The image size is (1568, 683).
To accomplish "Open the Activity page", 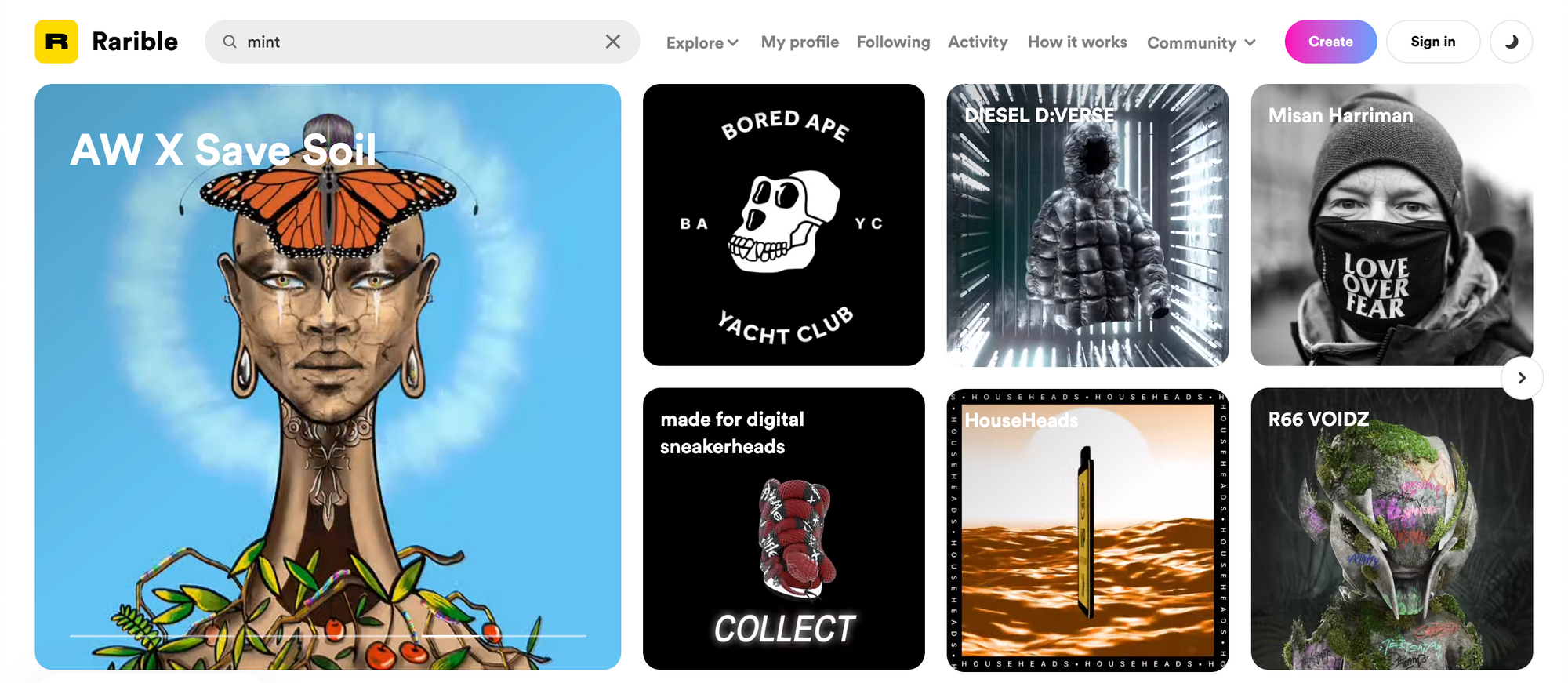I will point(978,42).
